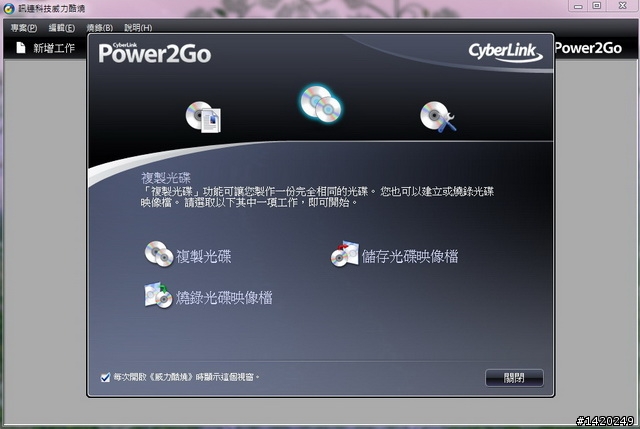Image resolution: width=640 pixels, height=429 pixels.
Task: Open the 專案(P) menu
Action: click(24, 28)
